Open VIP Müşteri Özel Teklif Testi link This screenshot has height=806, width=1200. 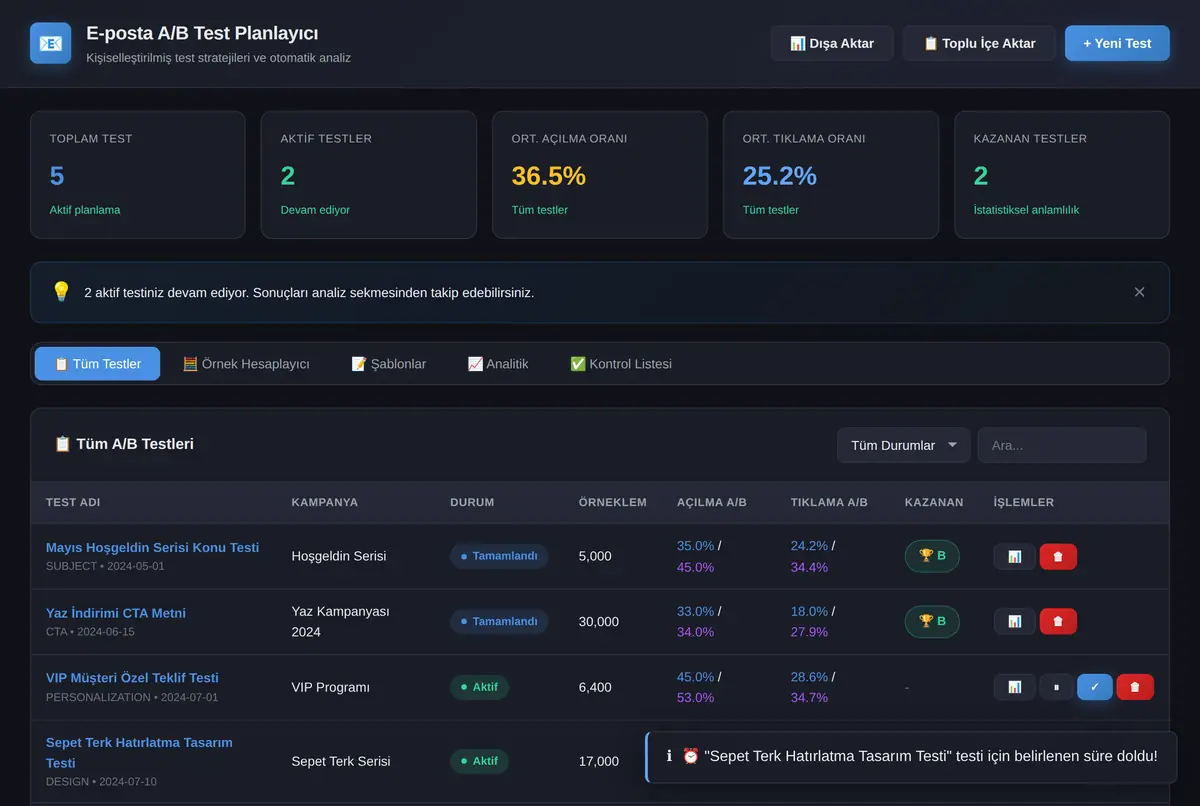click(132, 678)
